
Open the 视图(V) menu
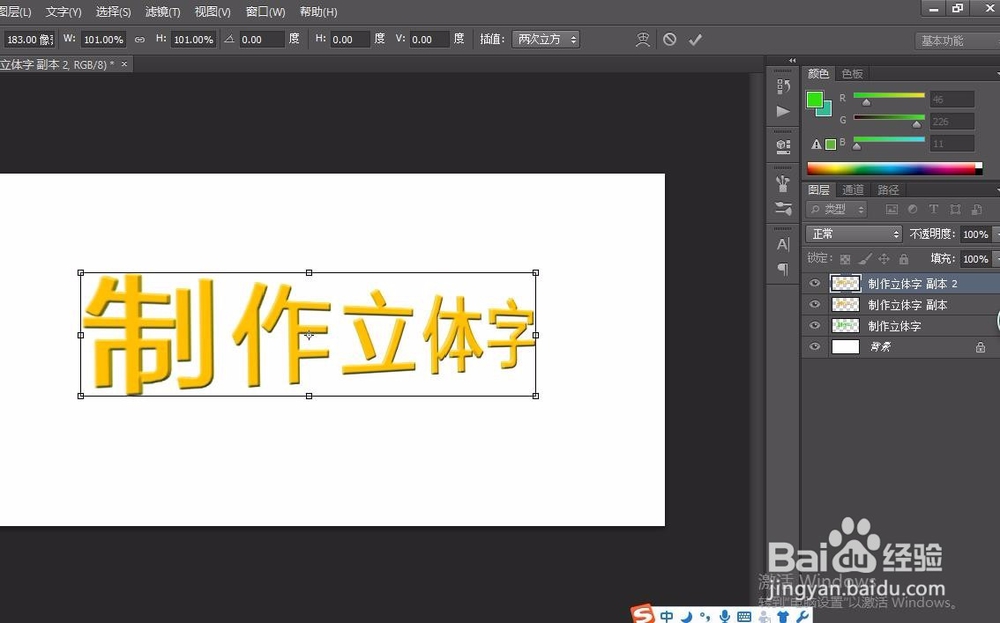pyautogui.click(x=212, y=11)
